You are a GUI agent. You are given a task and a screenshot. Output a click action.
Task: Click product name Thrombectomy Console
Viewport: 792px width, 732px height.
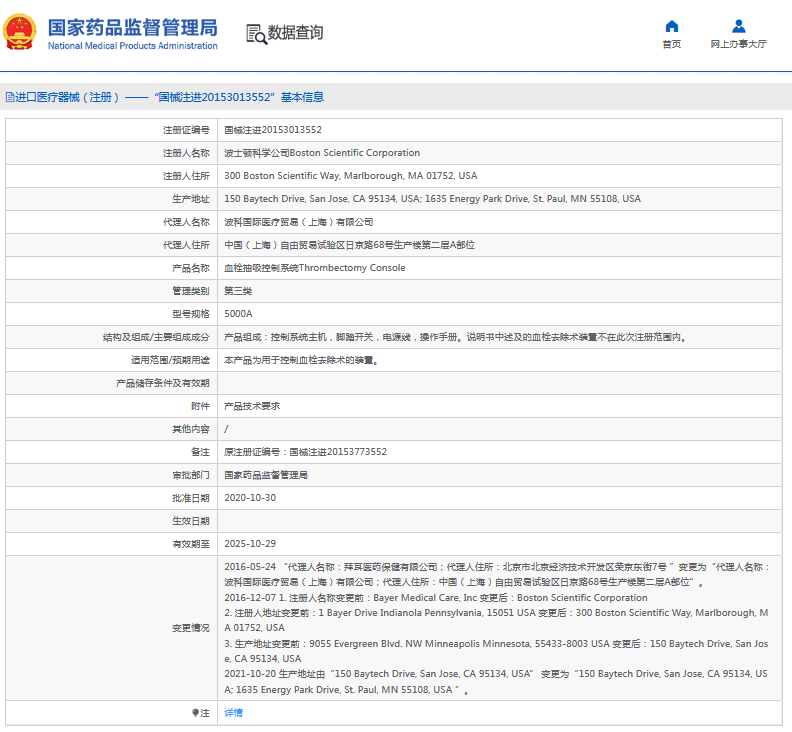click(x=315, y=268)
